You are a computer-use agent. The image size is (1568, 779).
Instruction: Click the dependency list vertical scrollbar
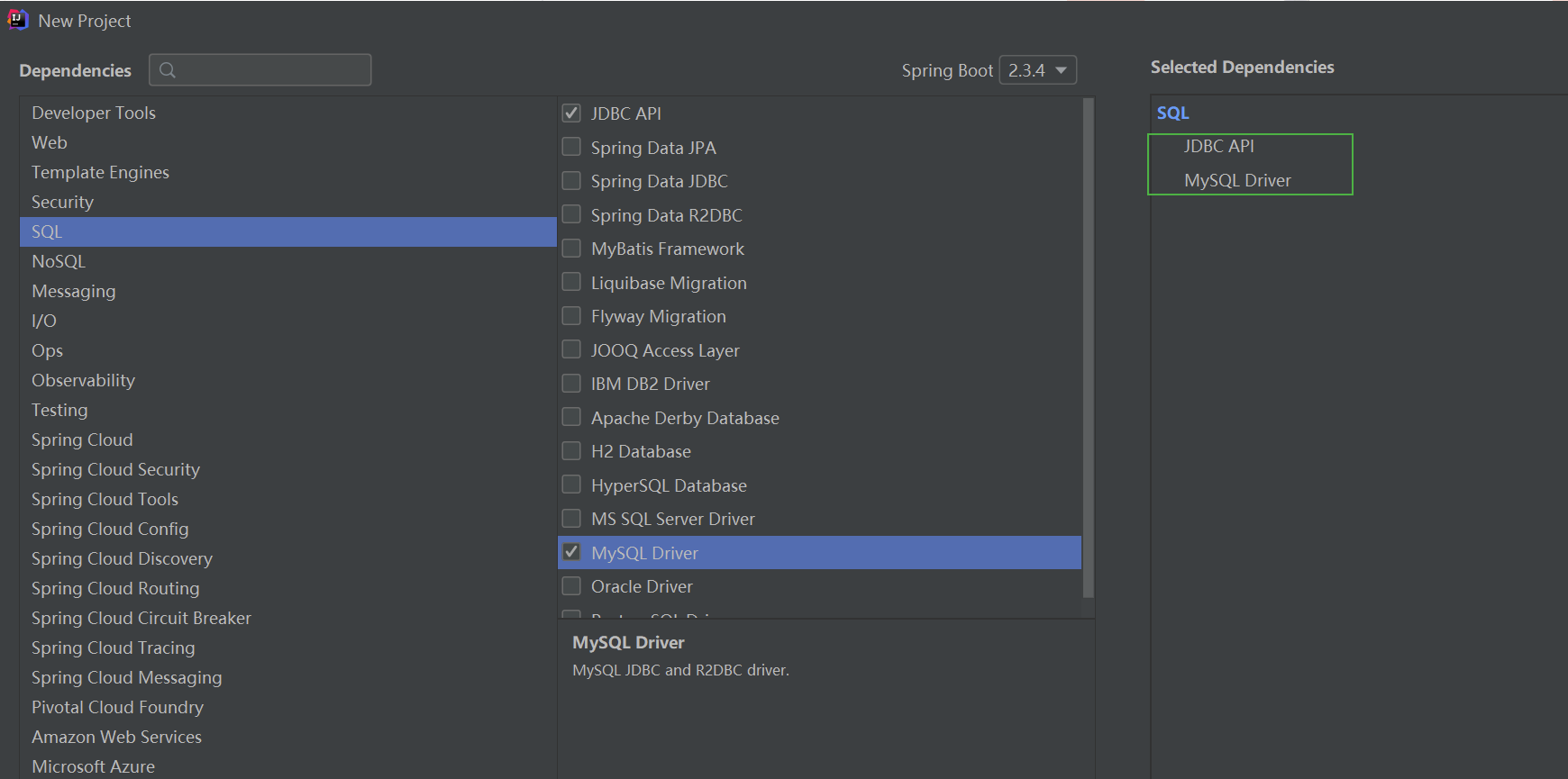[x=1088, y=348]
